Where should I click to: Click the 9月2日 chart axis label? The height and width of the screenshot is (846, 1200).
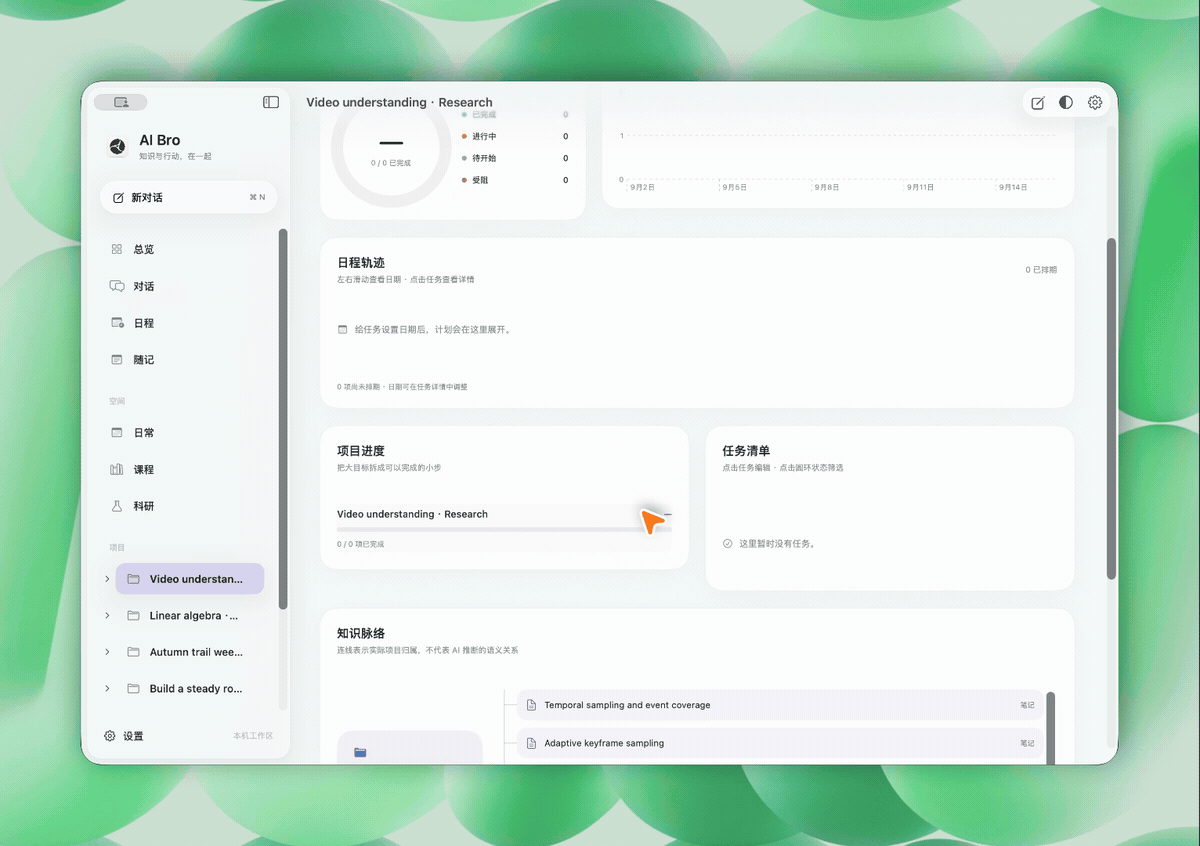642,187
